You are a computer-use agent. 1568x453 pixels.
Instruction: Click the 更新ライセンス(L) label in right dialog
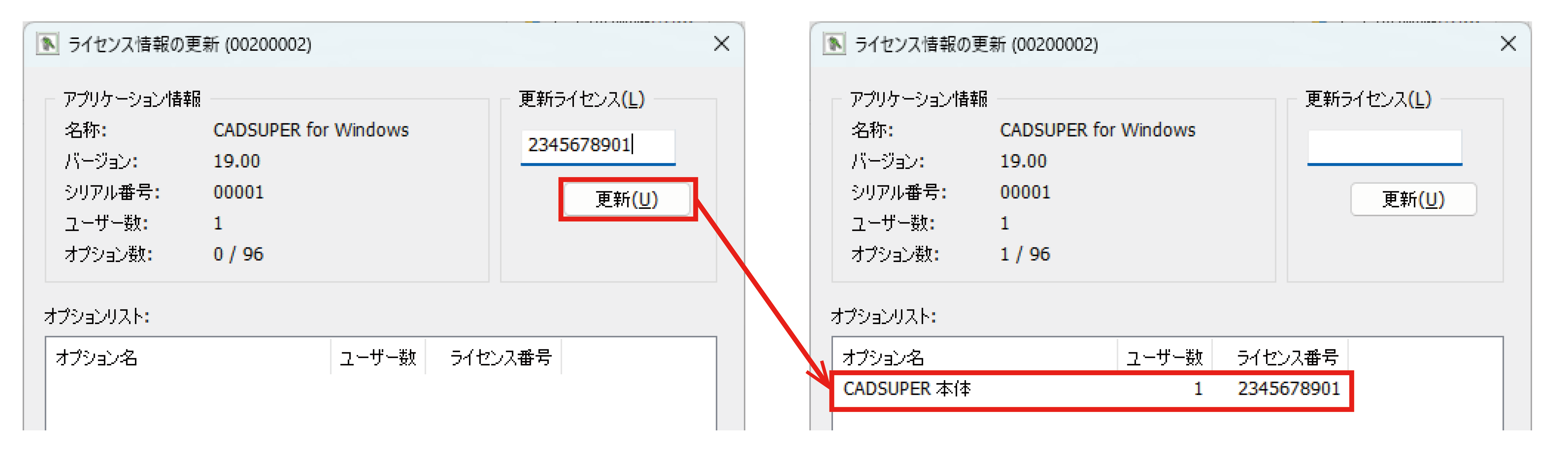[1368, 99]
